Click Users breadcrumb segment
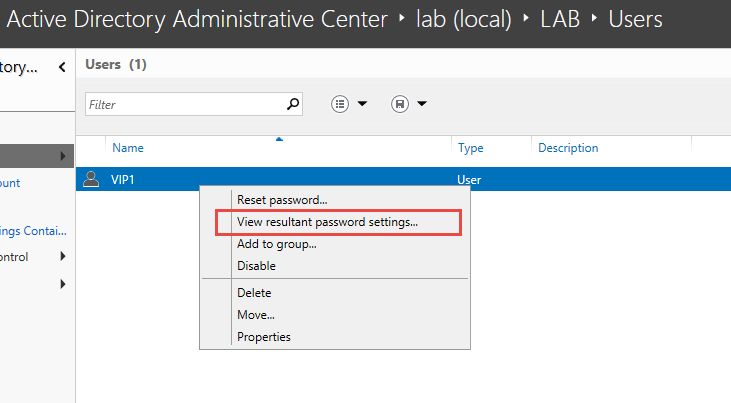The width and height of the screenshot is (731, 403). click(x=635, y=20)
